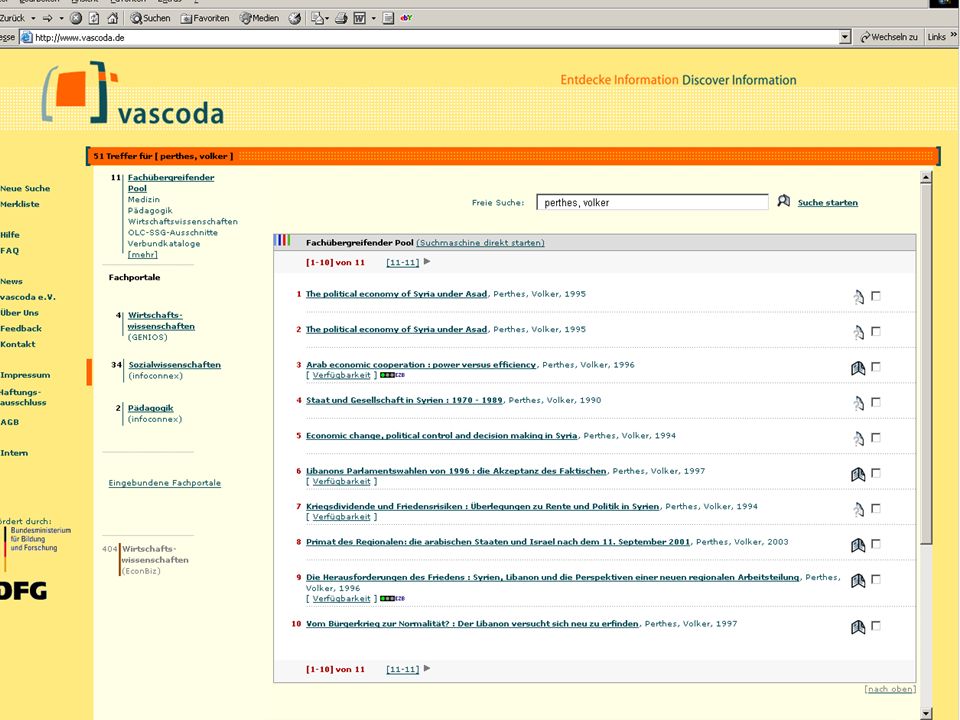Open the Hilfe navigation item
The height and width of the screenshot is (720, 960).
(x=10, y=235)
